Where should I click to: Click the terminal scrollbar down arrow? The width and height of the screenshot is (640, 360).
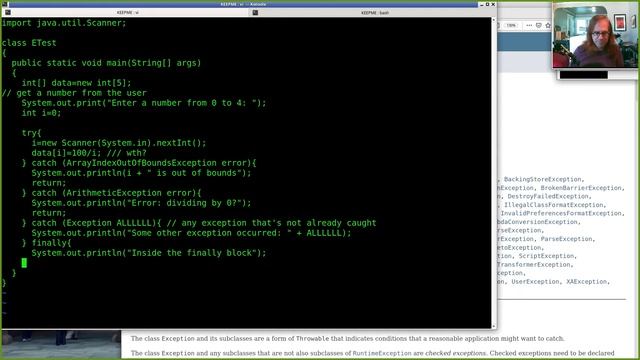pos(494,326)
